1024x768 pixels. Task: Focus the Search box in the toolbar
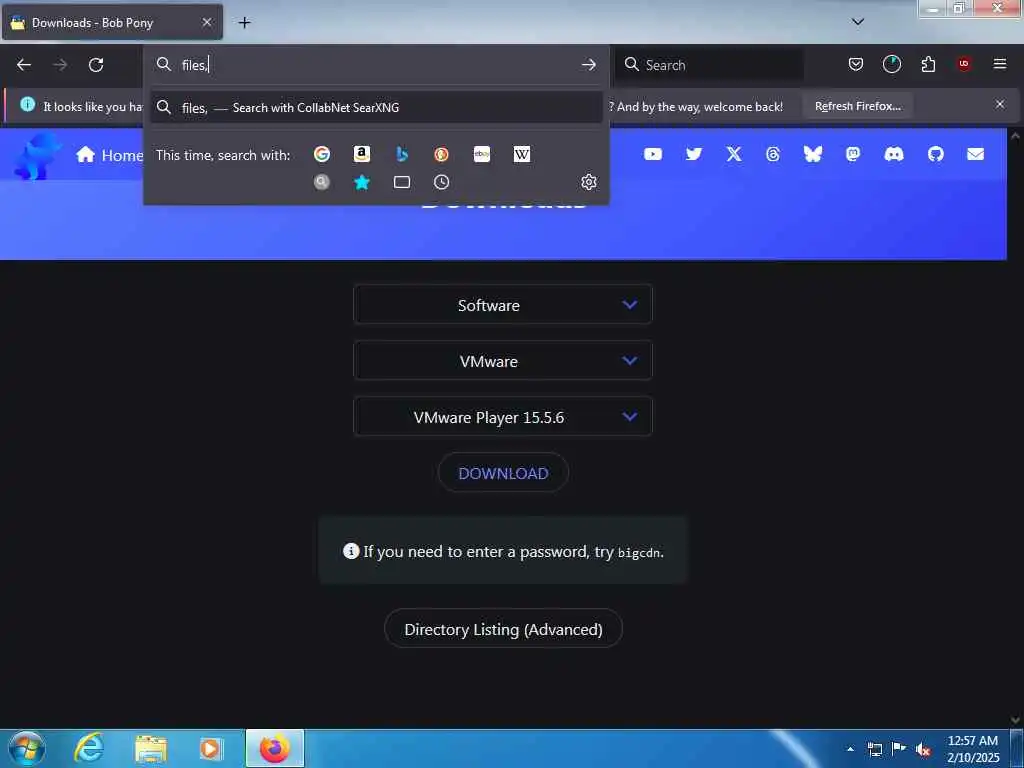(x=709, y=65)
